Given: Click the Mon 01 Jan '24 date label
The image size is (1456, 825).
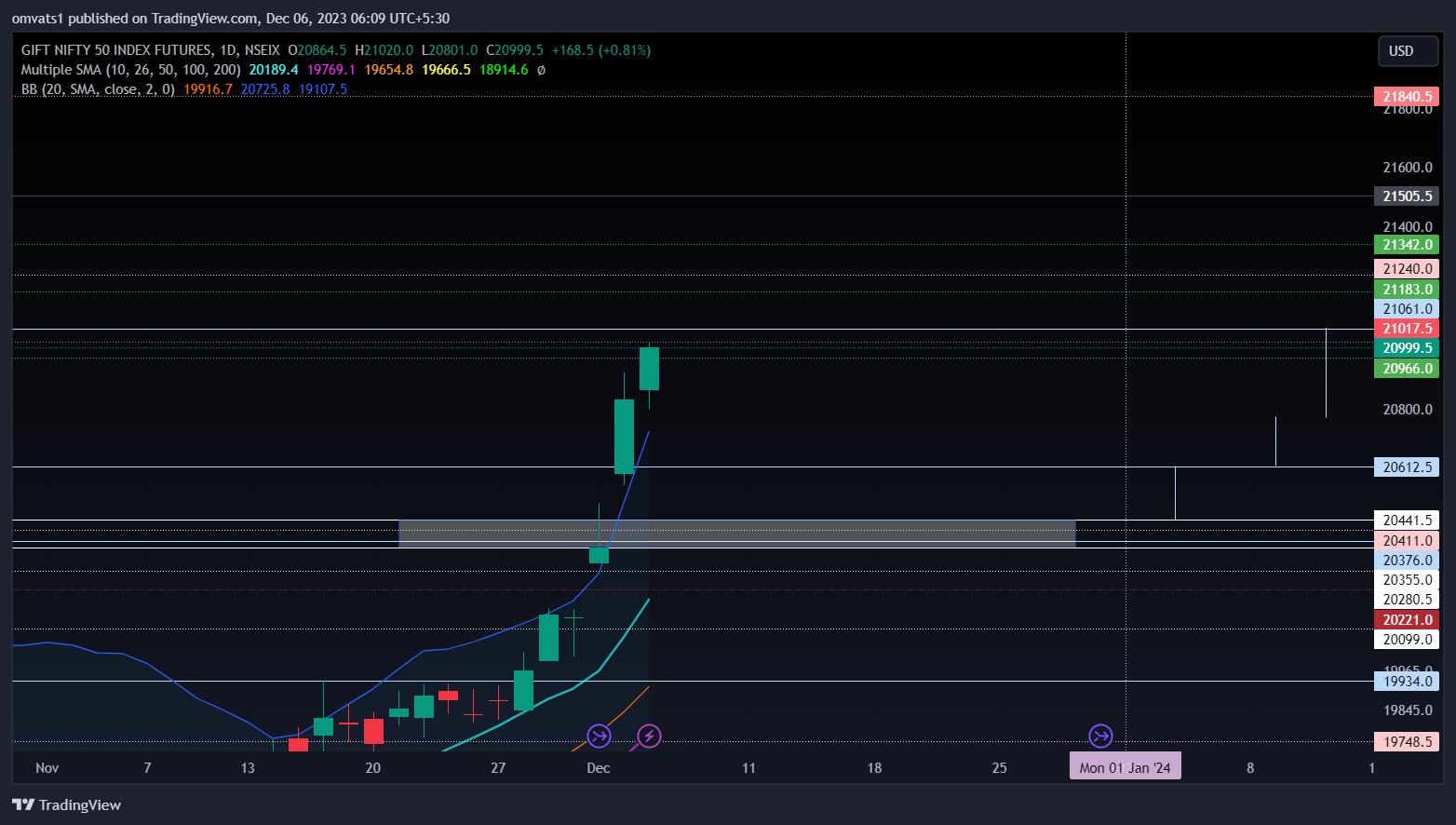Looking at the screenshot, I should click(x=1126, y=767).
